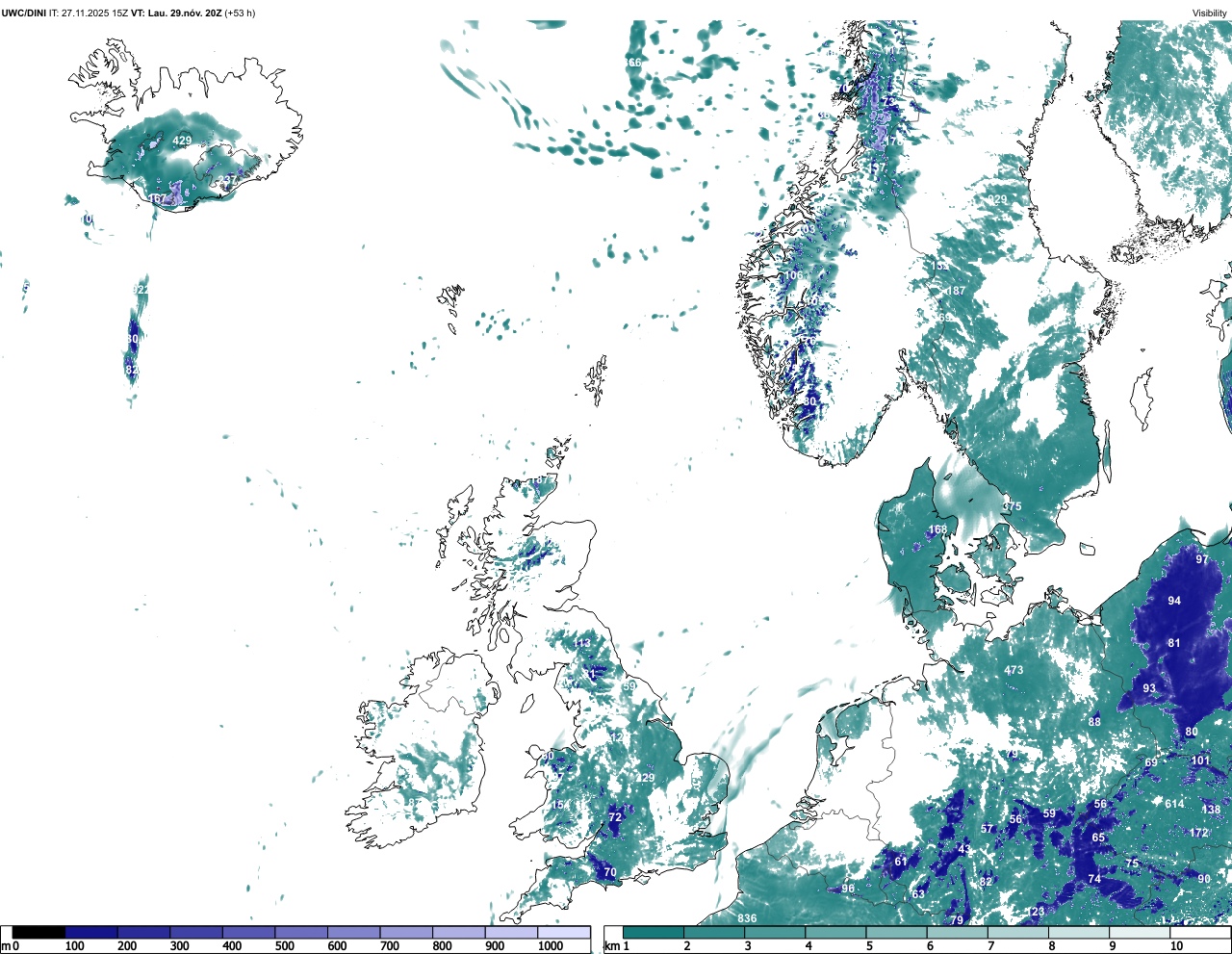
Task: Click the 836 value over northern France
Action: tap(747, 918)
